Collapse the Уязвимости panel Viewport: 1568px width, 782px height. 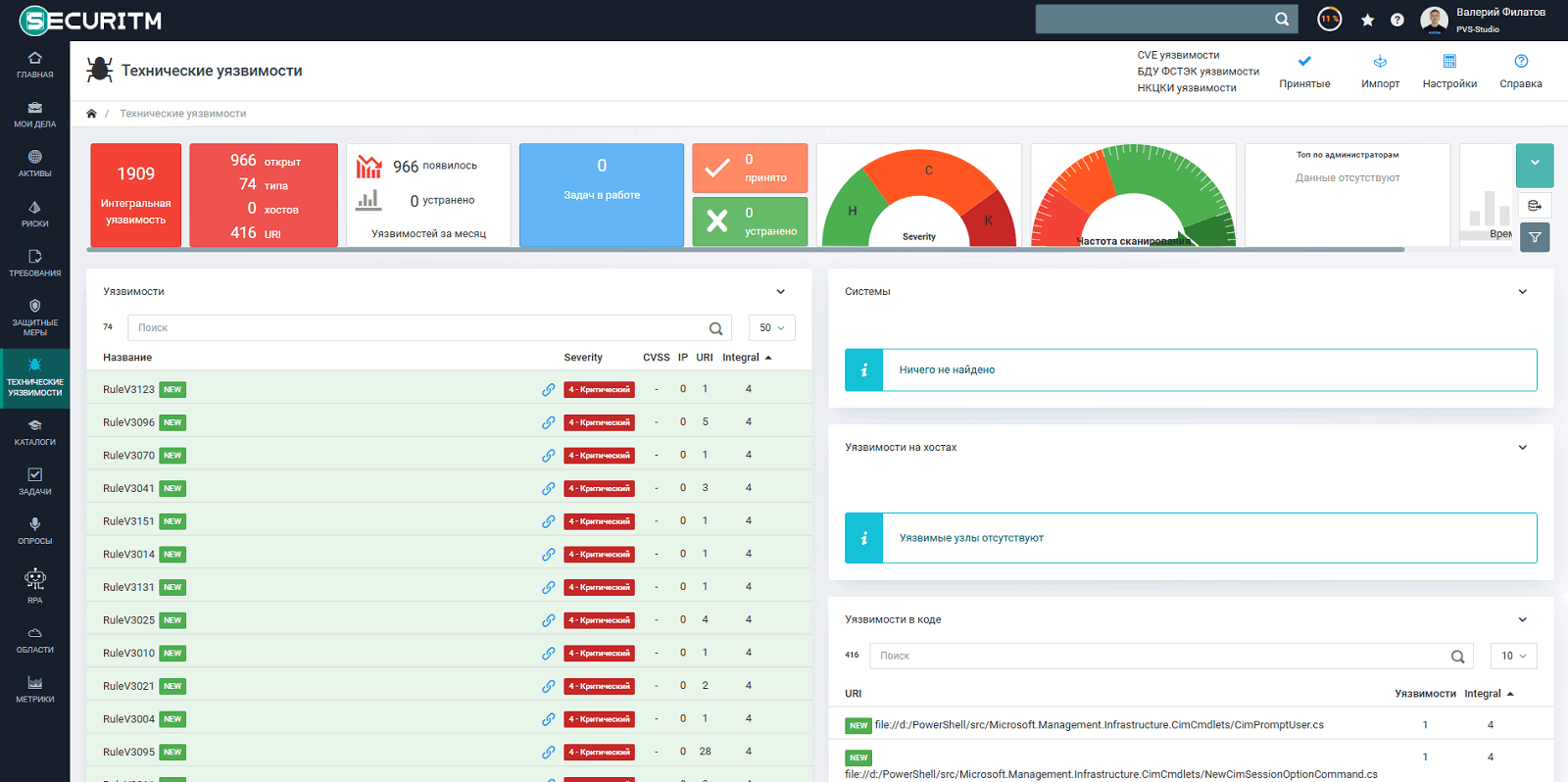pyautogui.click(x=781, y=292)
